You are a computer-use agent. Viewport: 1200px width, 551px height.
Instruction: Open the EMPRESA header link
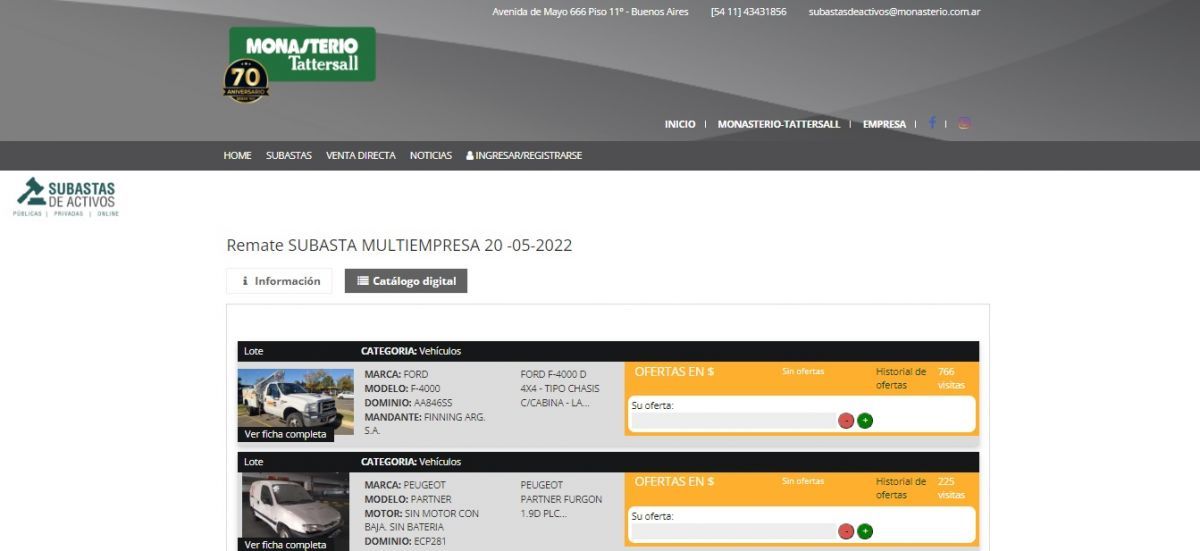click(x=884, y=124)
